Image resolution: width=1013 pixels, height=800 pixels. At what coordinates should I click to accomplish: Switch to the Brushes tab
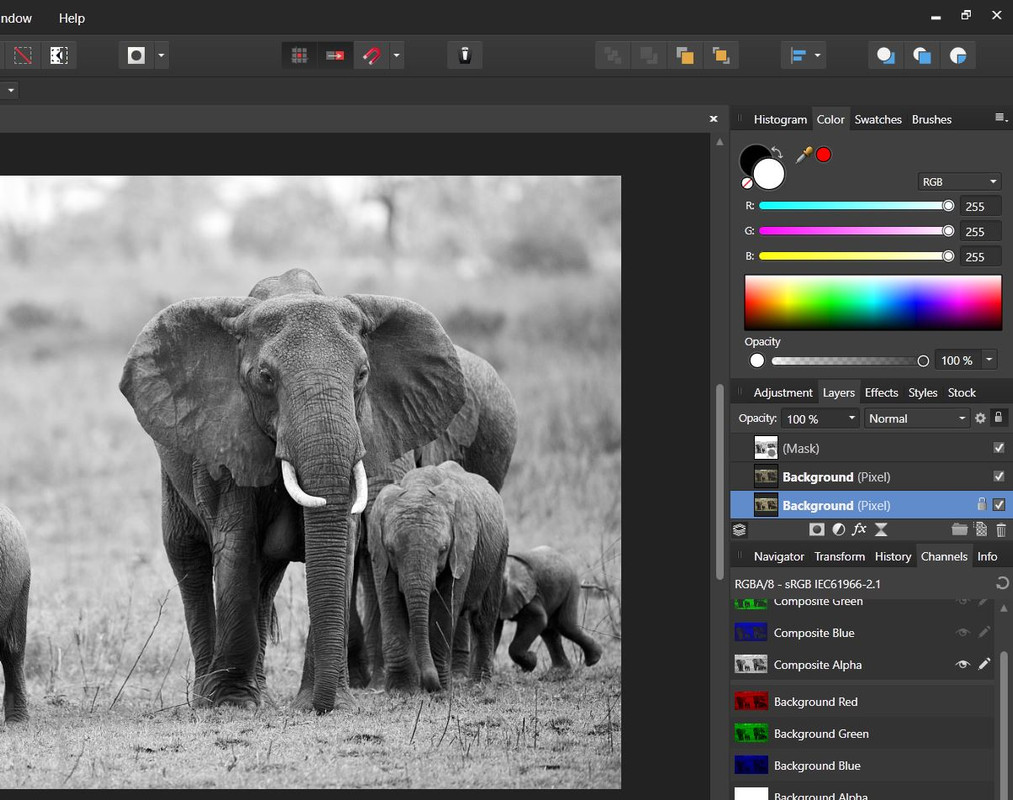pyautogui.click(x=931, y=120)
